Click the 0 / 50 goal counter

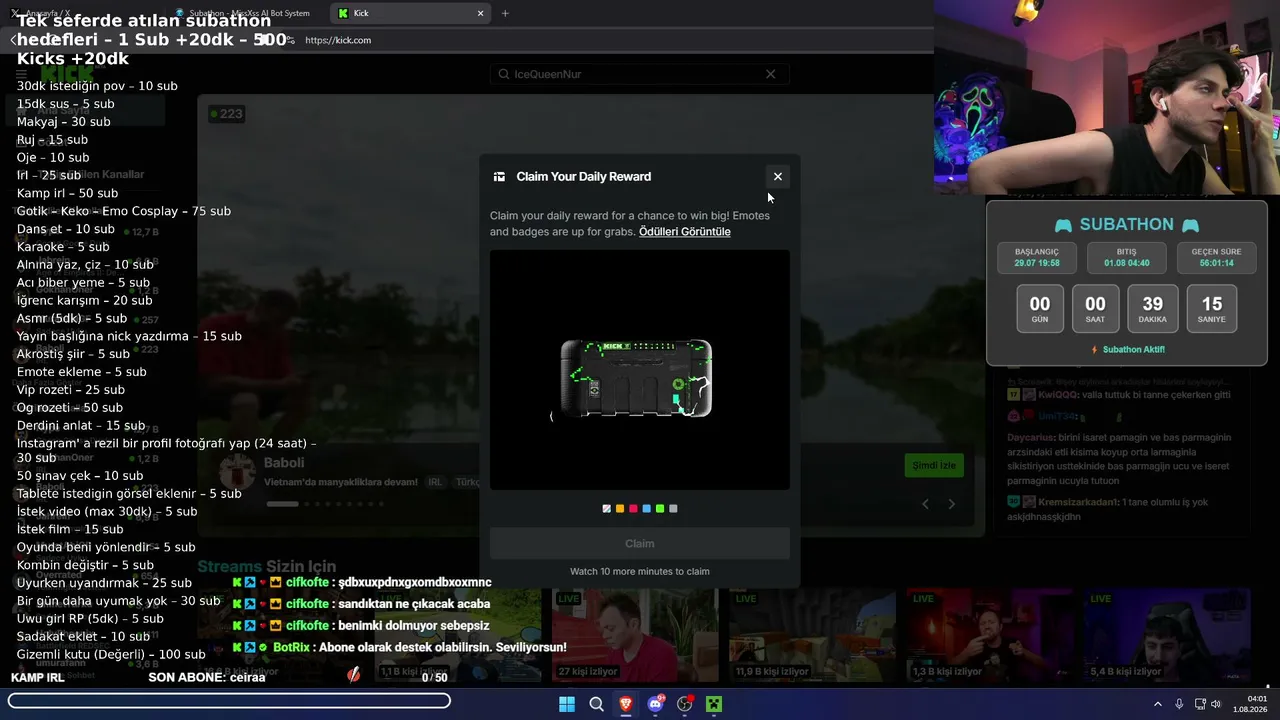[434, 677]
